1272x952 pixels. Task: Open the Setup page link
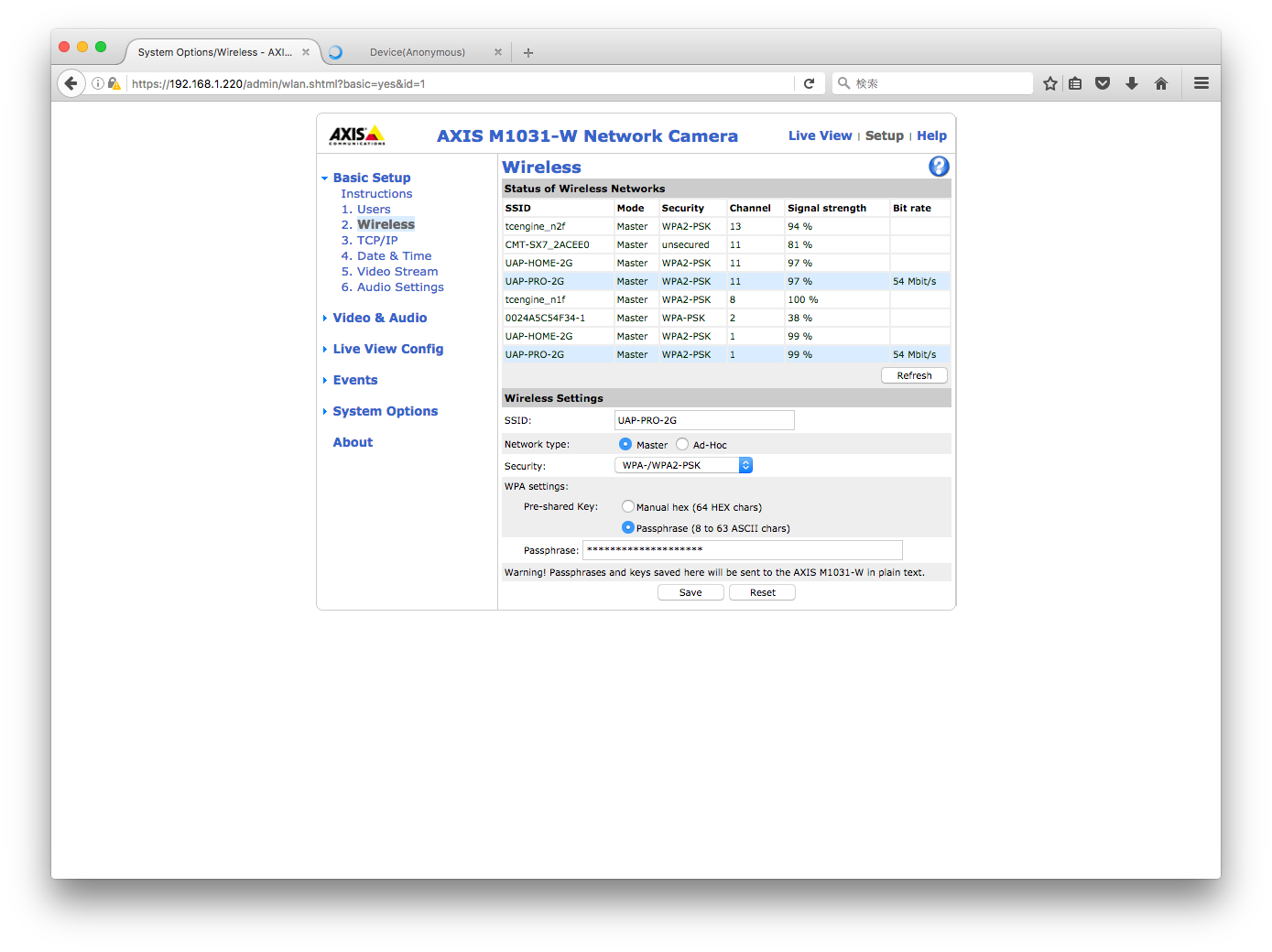click(x=885, y=135)
